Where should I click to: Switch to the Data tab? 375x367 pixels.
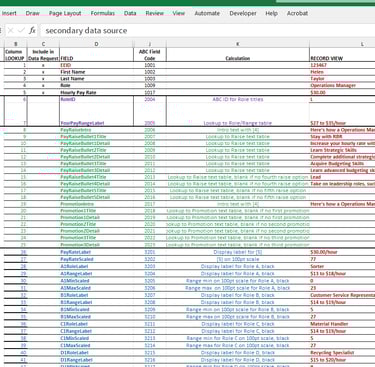130,13
